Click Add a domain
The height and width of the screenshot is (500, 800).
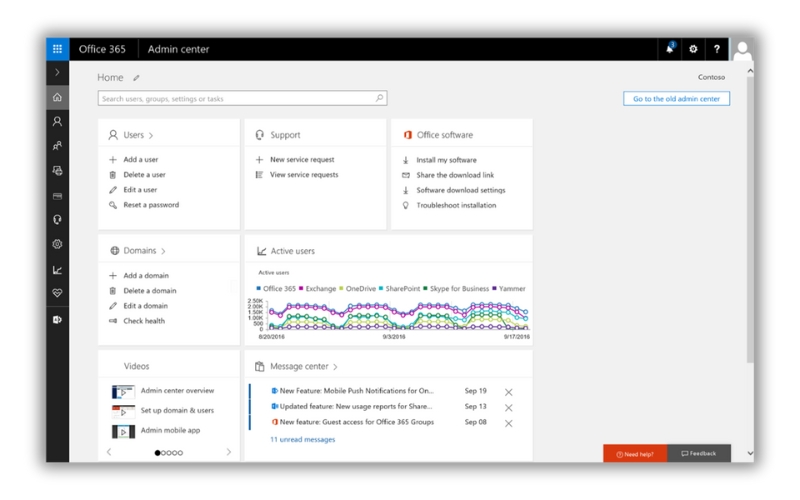pyautogui.click(x=146, y=276)
